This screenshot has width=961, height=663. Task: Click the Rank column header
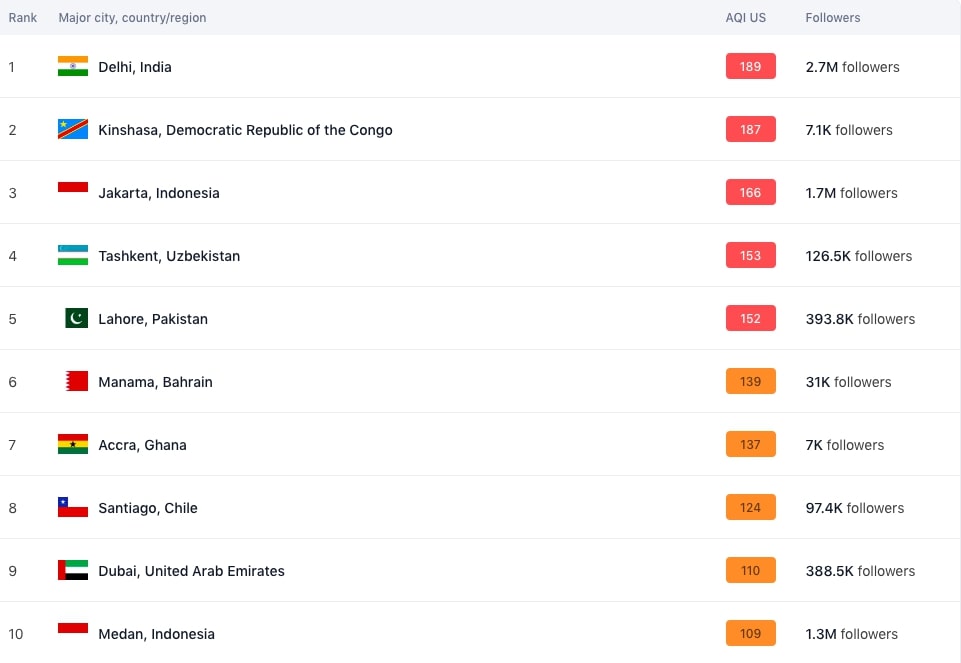coord(23,18)
